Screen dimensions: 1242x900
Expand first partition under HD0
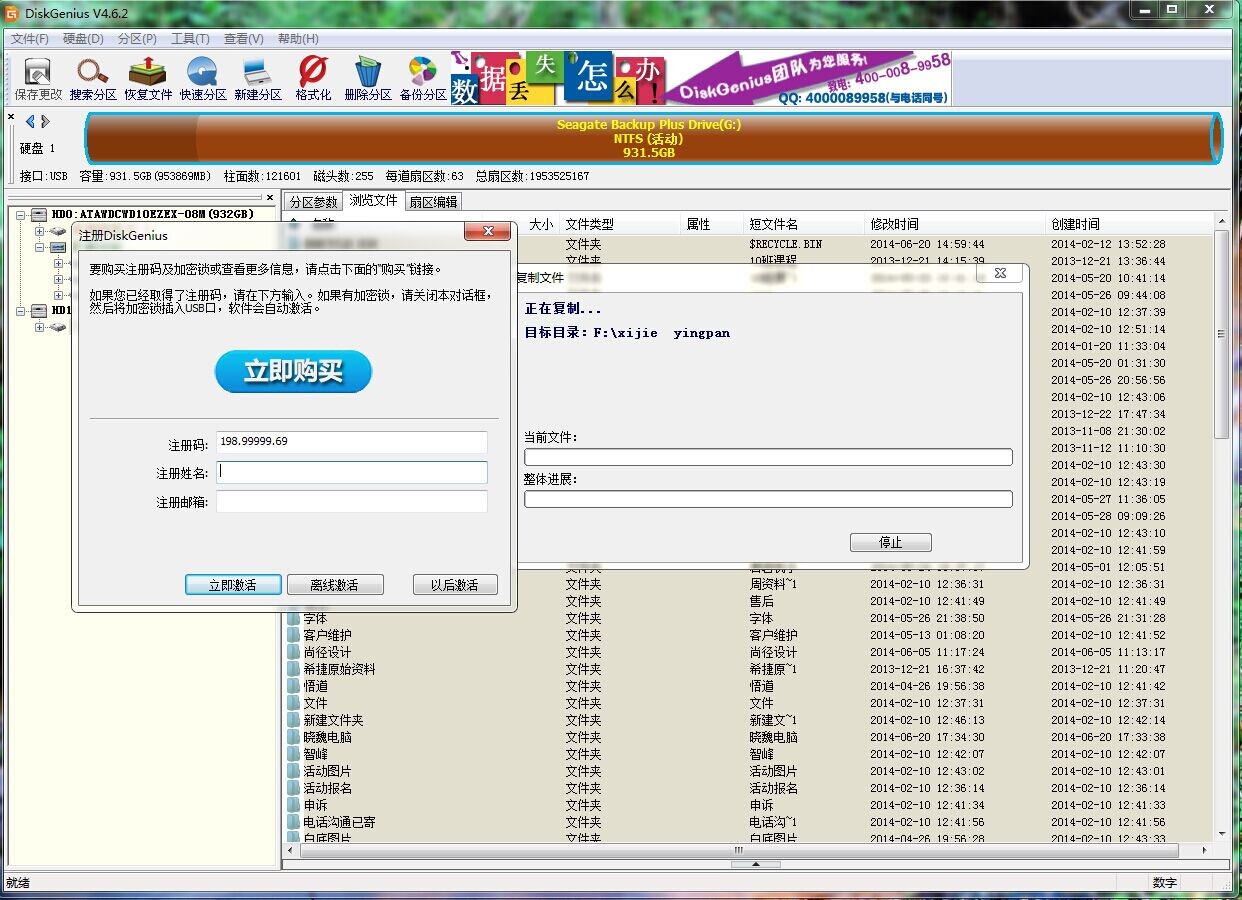[40, 231]
